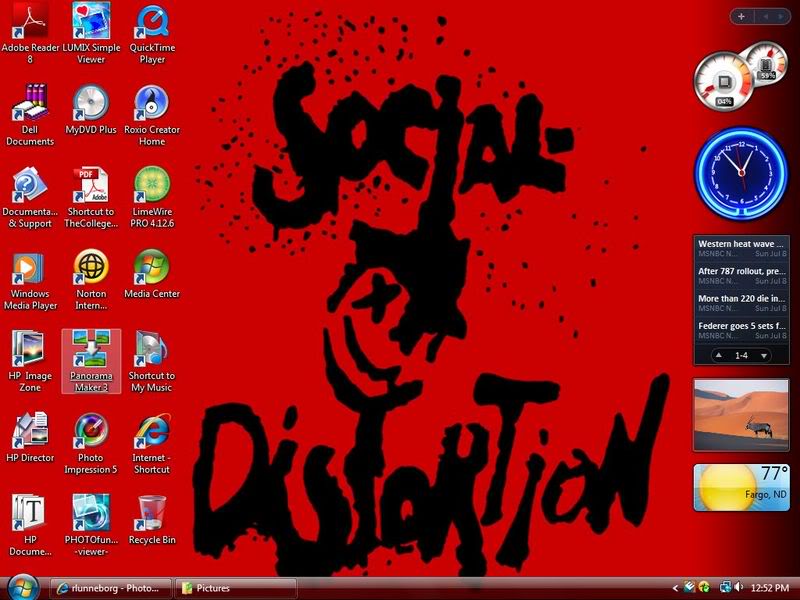Show hidden tray icons arrow
This screenshot has width=800, height=600.
click(x=675, y=588)
